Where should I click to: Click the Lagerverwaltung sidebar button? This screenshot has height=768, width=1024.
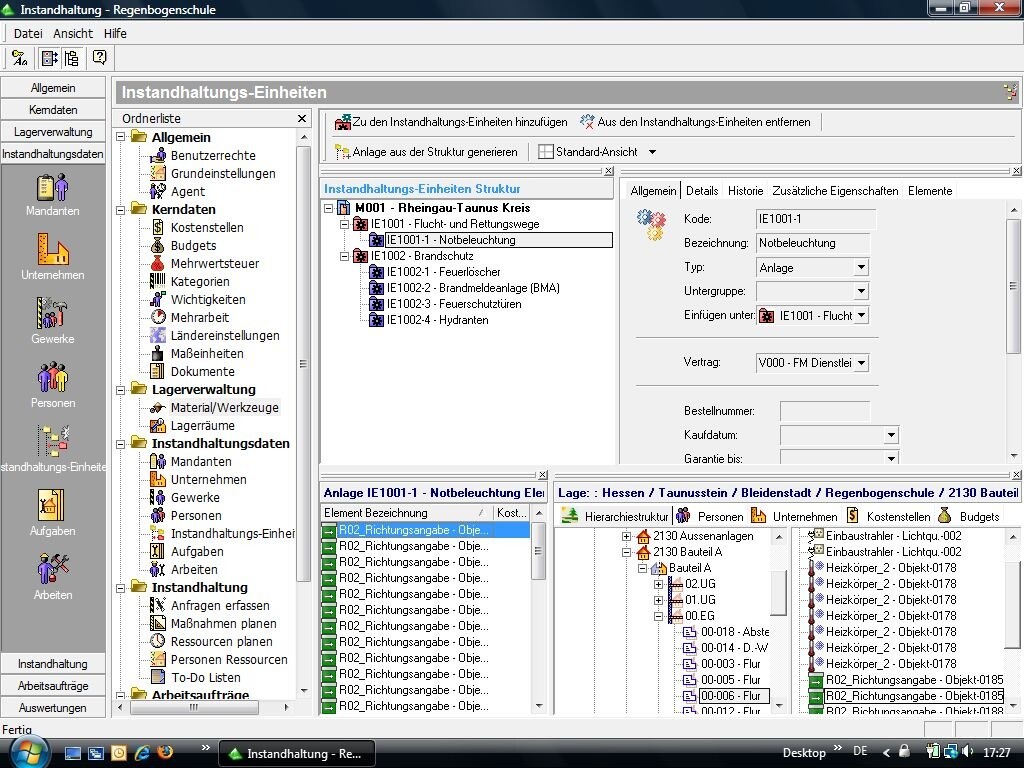point(53,132)
